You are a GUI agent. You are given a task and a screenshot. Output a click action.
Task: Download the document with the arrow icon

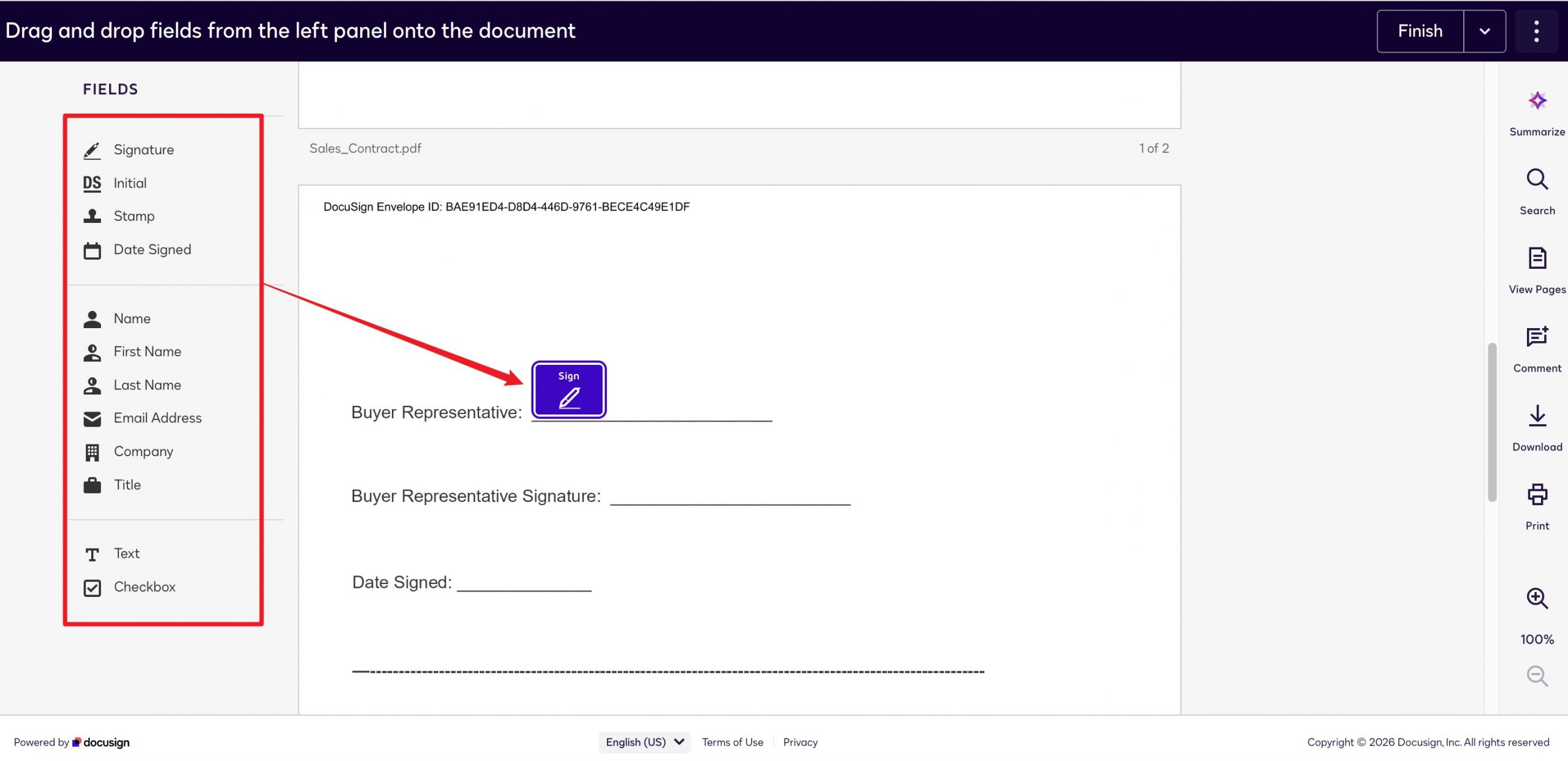pos(1537,416)
